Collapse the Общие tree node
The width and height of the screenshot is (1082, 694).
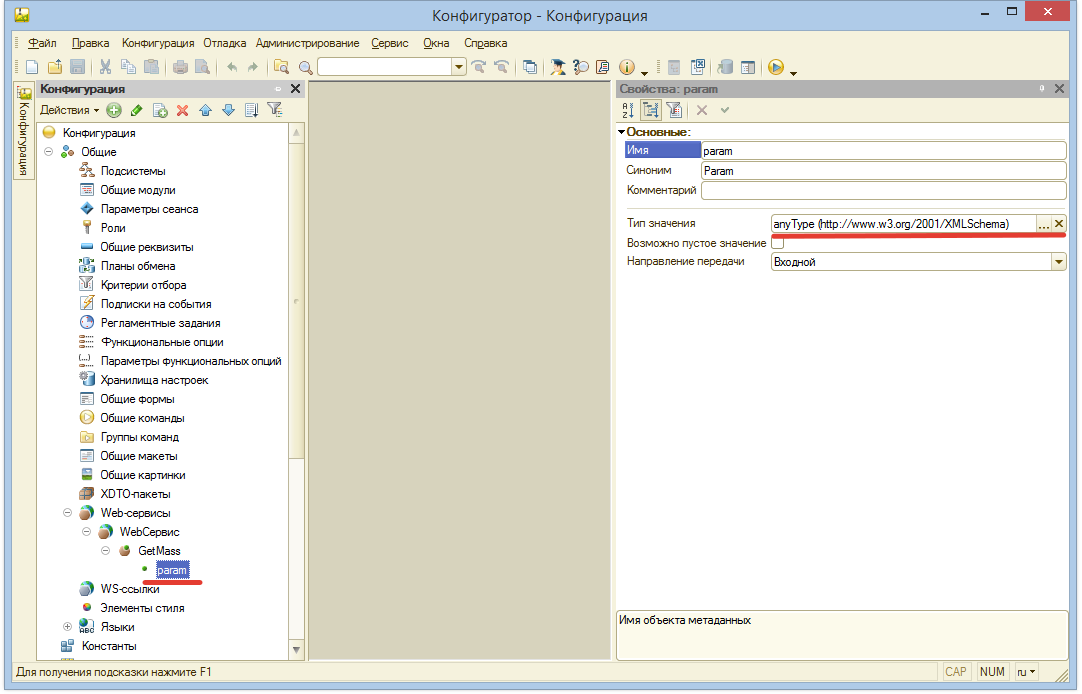tap(48, 152)
